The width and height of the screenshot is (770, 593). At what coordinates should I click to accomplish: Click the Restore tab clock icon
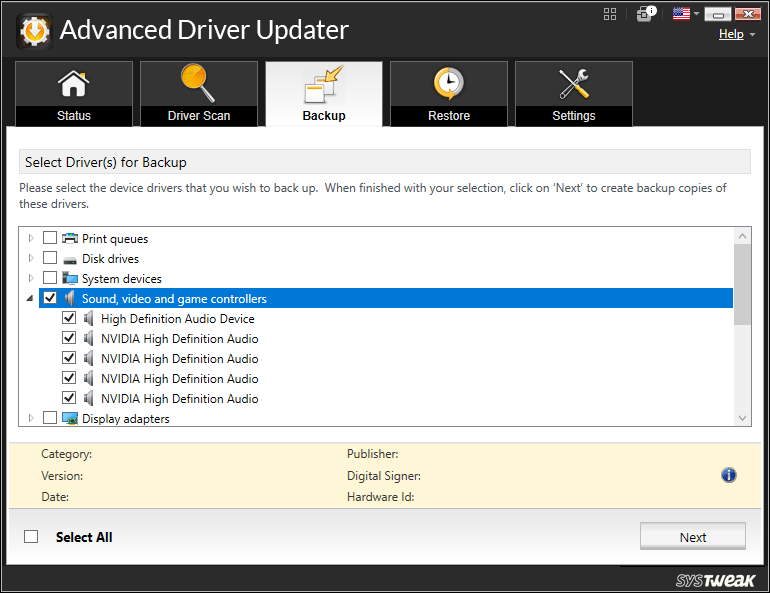click(448, 83)
